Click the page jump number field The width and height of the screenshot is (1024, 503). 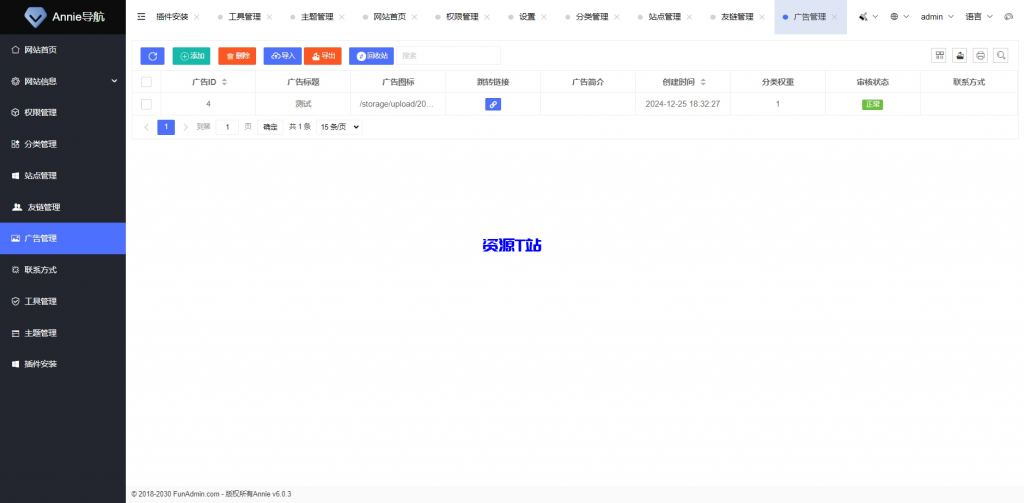click(x=227, y=127)
